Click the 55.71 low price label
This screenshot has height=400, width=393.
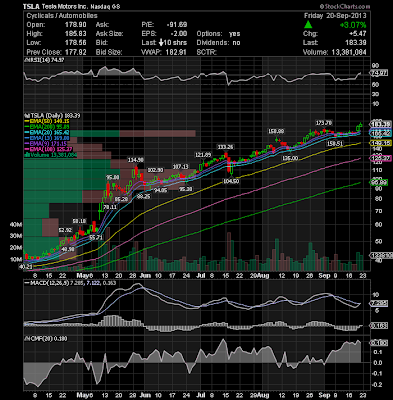96,237
